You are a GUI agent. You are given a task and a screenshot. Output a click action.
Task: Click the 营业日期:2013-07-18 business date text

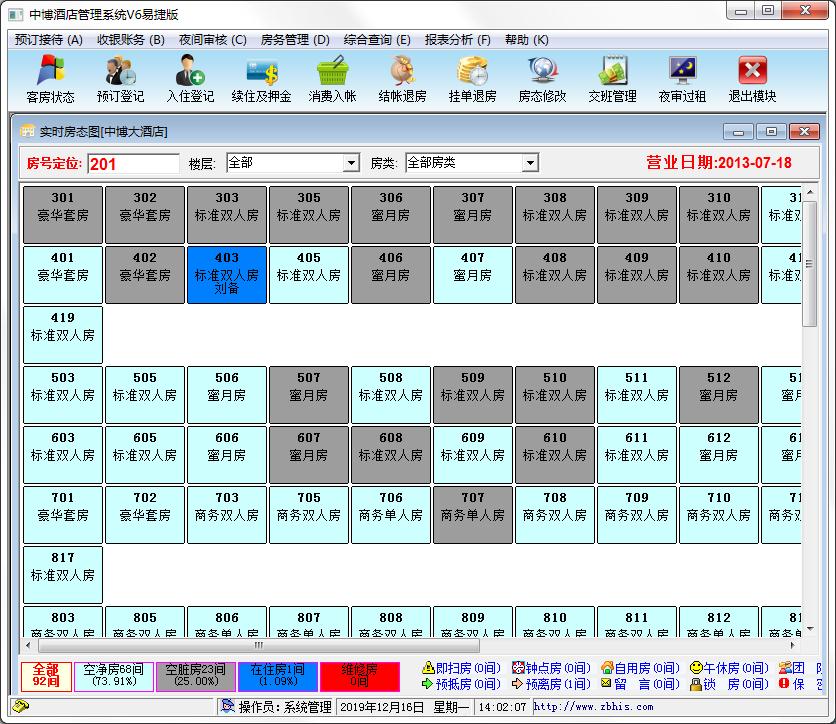click(x=719, y=163)
